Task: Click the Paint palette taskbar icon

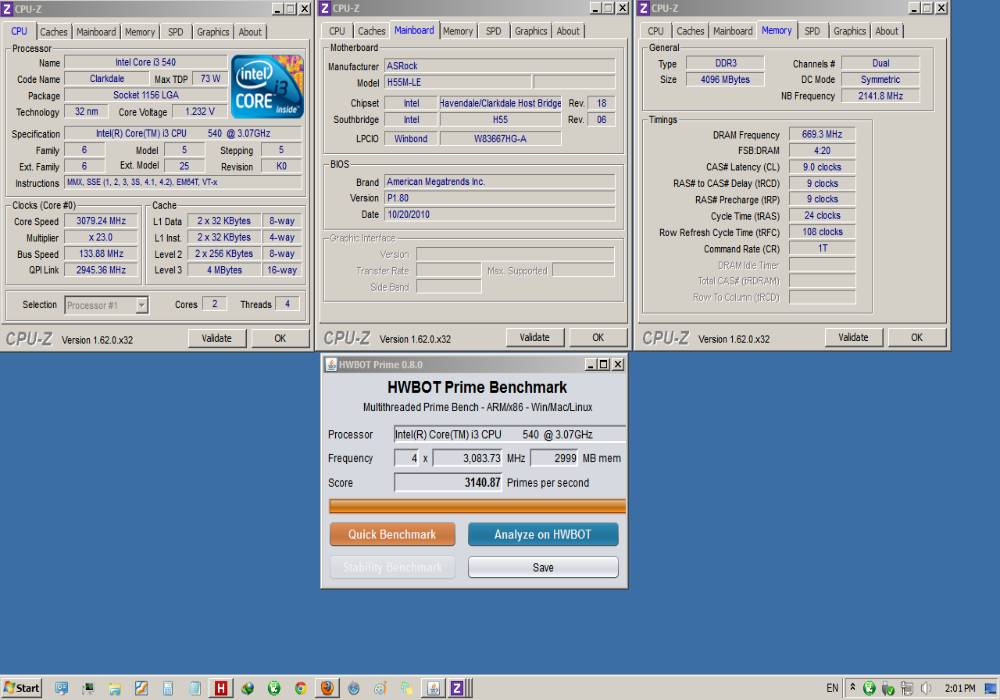Action: pyautogui.click(x=380, y=688)
